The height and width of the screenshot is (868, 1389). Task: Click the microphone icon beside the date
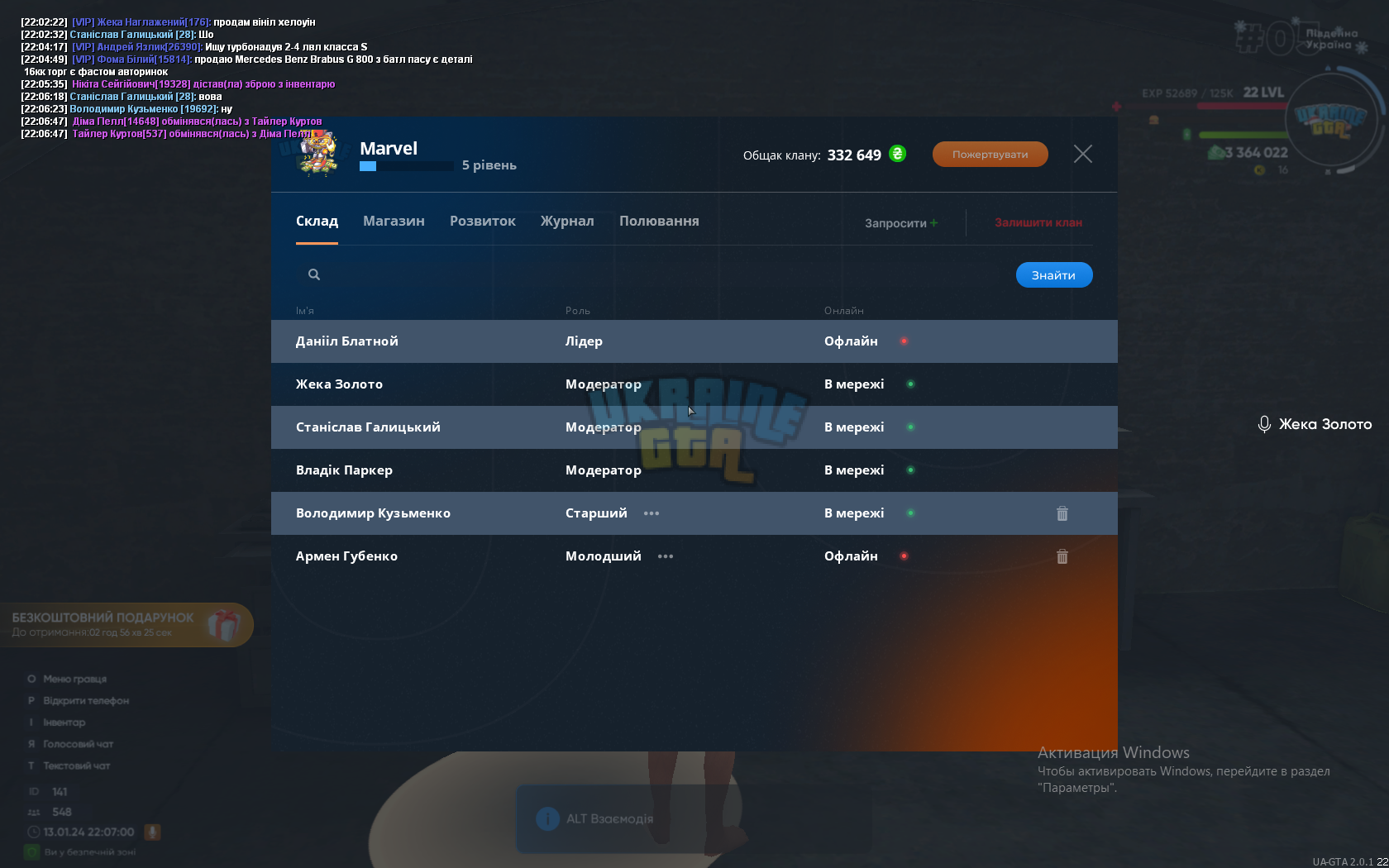tap(152, 832)
